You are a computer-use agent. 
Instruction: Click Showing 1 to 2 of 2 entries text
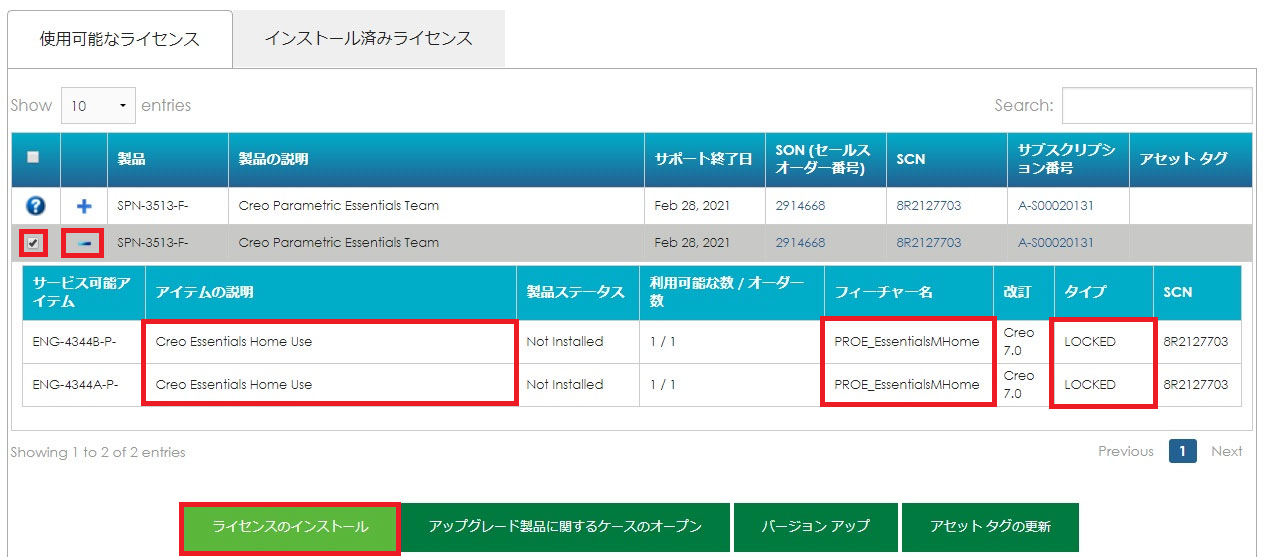click(x=98, y=452)
